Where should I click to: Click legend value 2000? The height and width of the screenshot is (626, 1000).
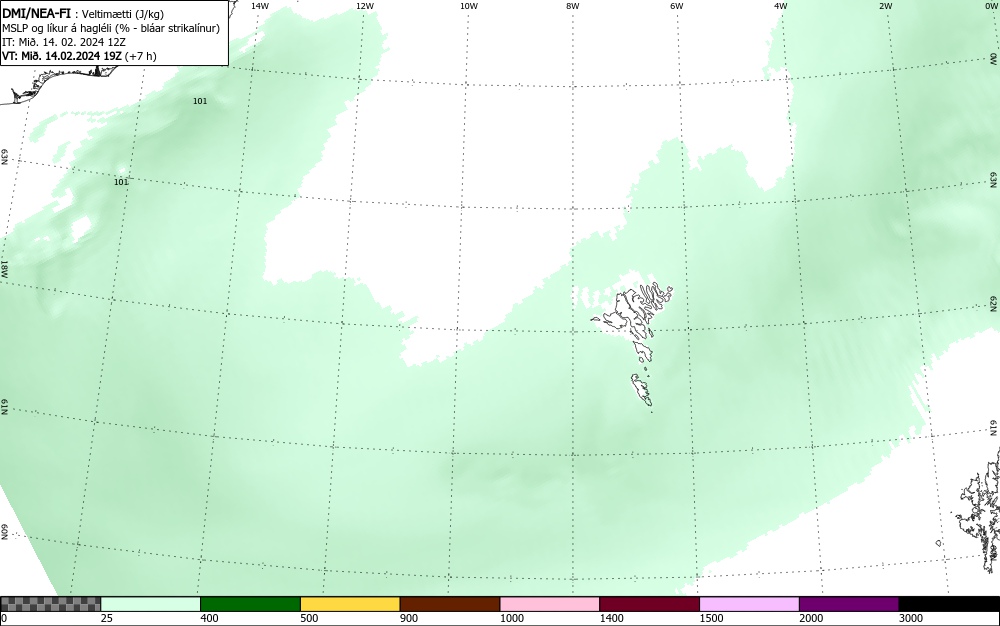[x=811, y=618]
